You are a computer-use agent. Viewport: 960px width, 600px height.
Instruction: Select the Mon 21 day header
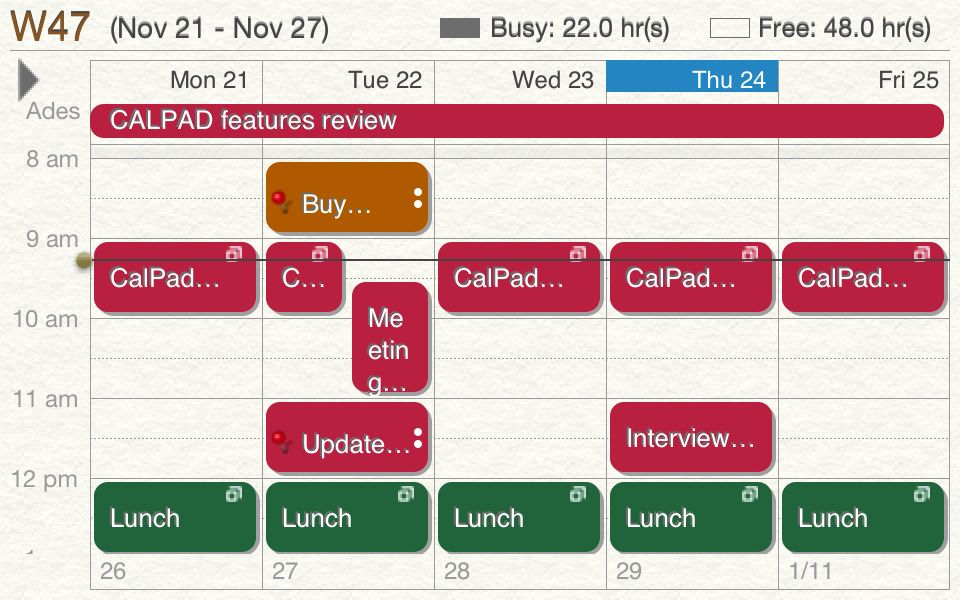tap(176, 80)
